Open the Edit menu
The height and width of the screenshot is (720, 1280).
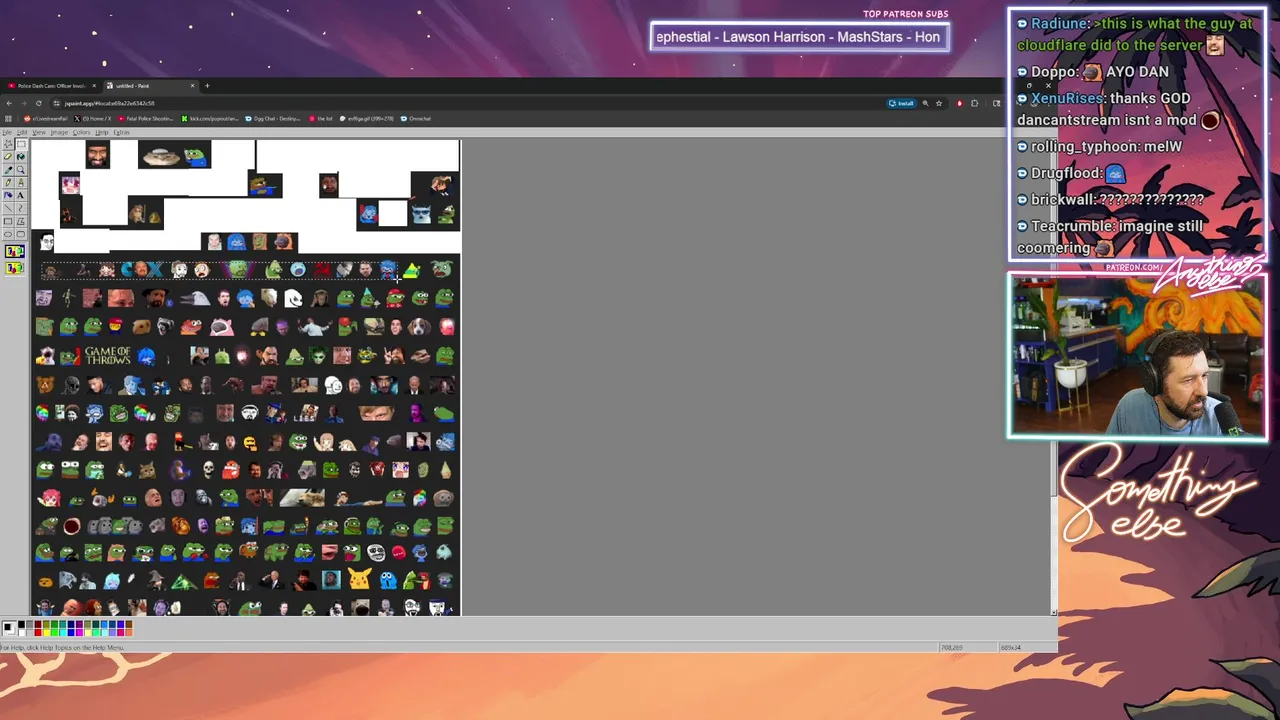click(x=22, y=132)
